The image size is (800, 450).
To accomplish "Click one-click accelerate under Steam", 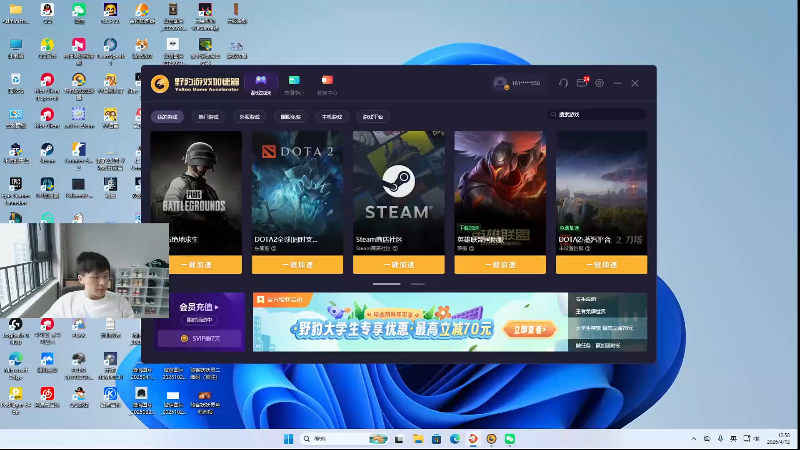I will [398, 265].
